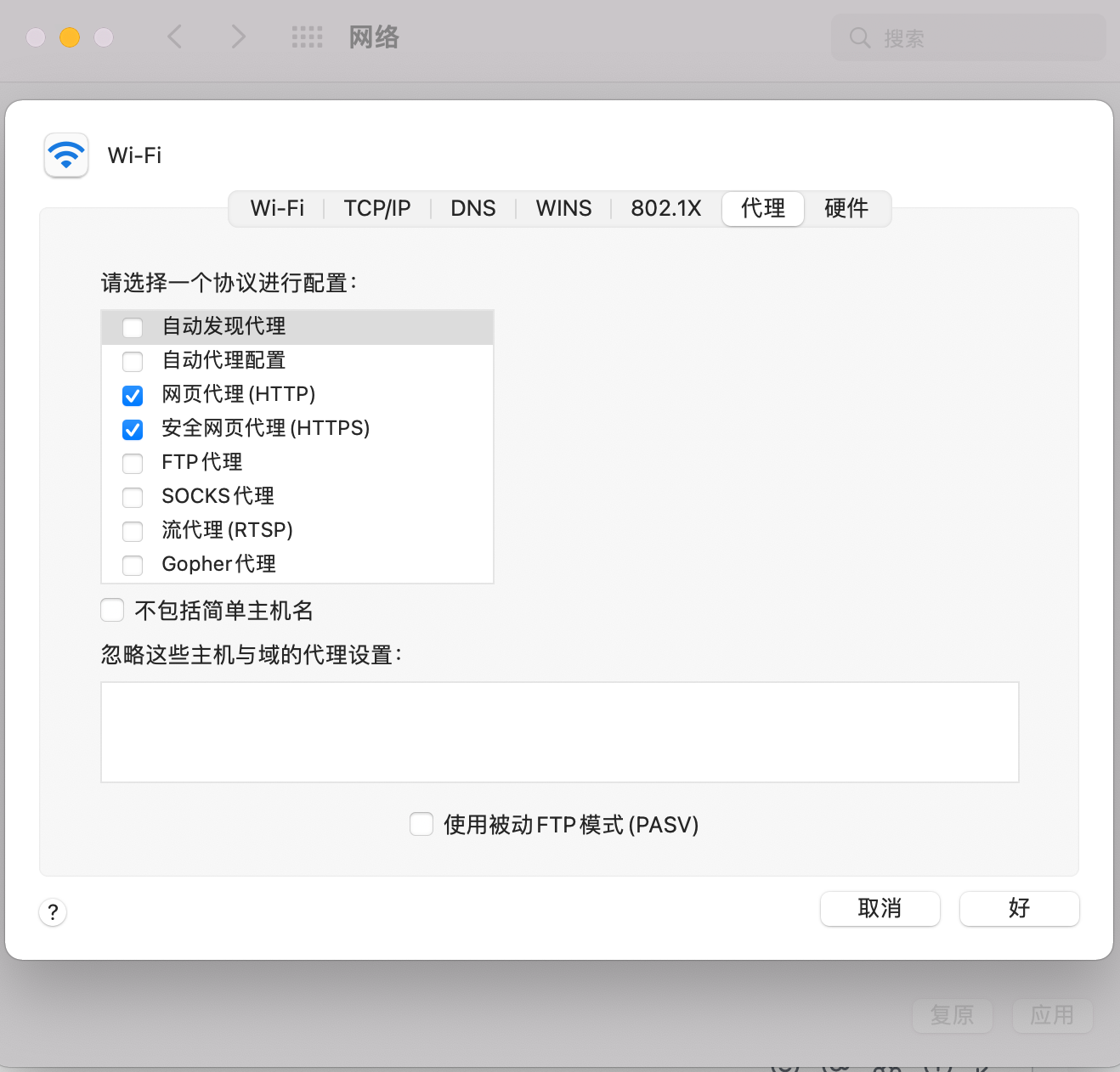Viewport: 1120px width, 1072px height.
Task: Switch to the 硬件 tab
Action: coord(846,208)
